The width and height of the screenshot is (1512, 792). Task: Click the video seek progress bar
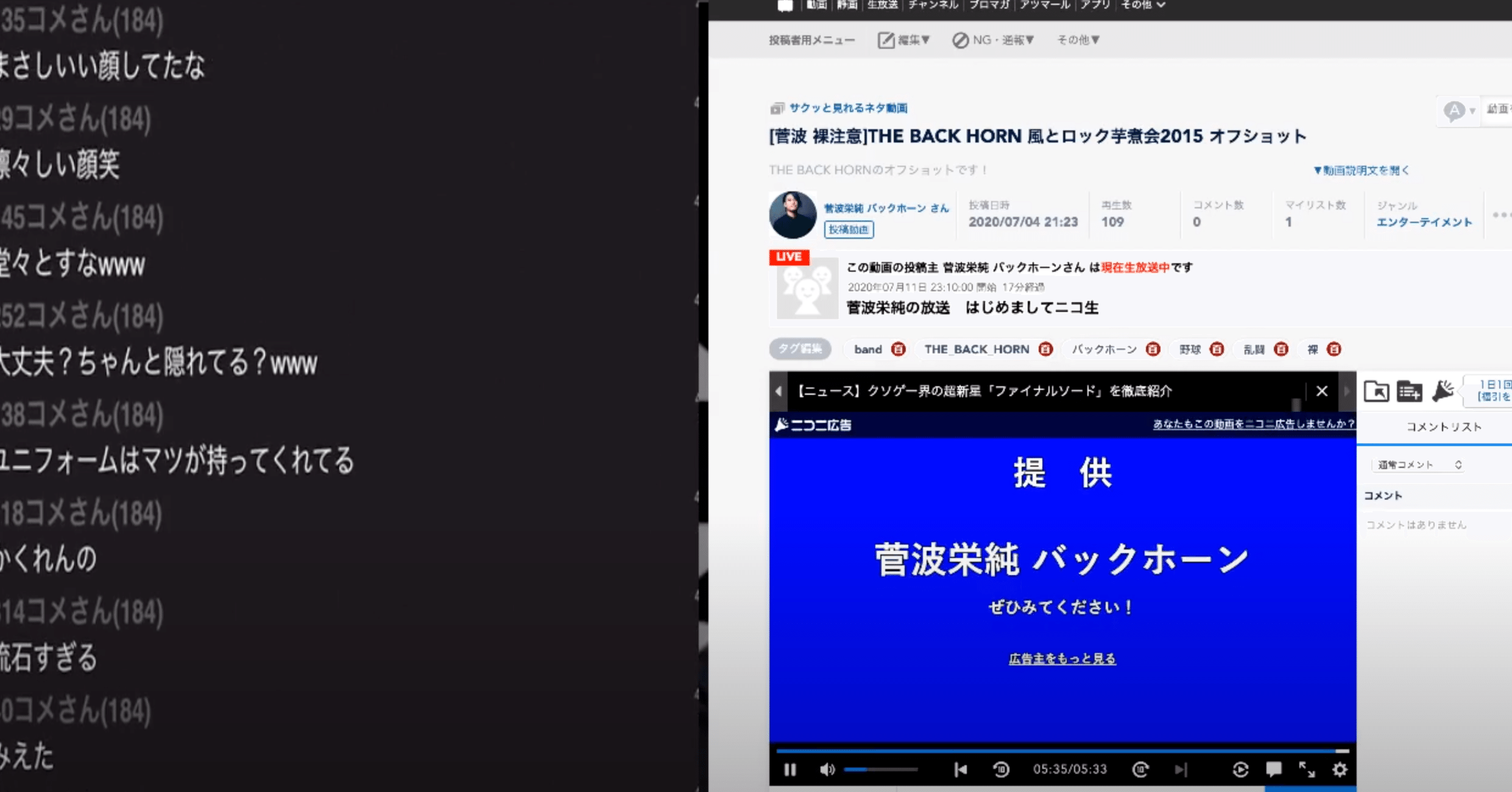(1062, 751)
